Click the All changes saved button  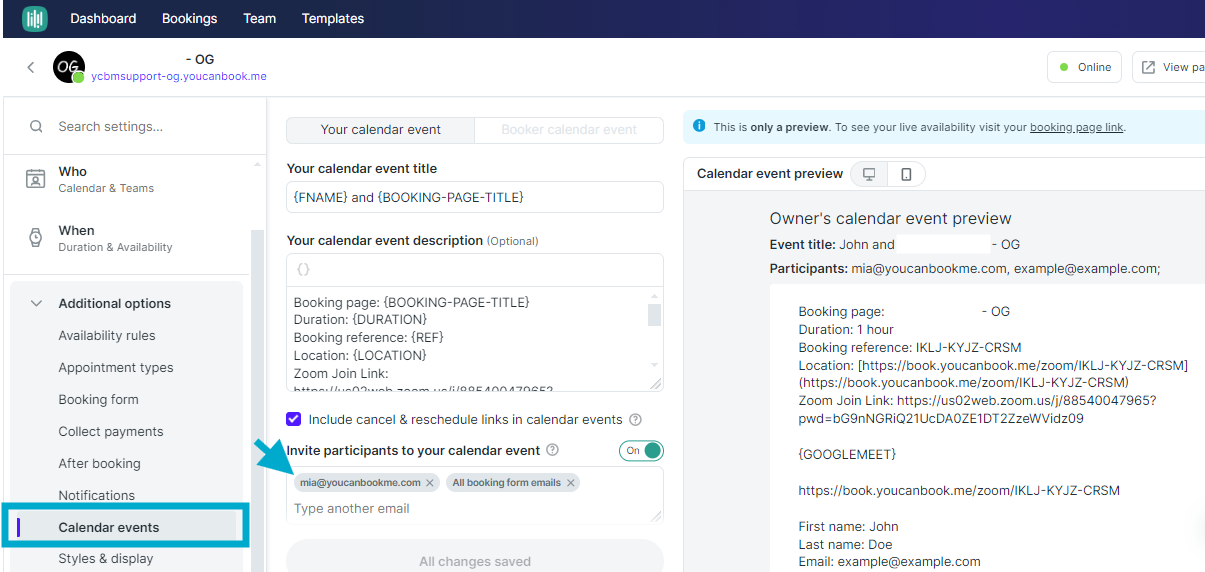[475, 558]
